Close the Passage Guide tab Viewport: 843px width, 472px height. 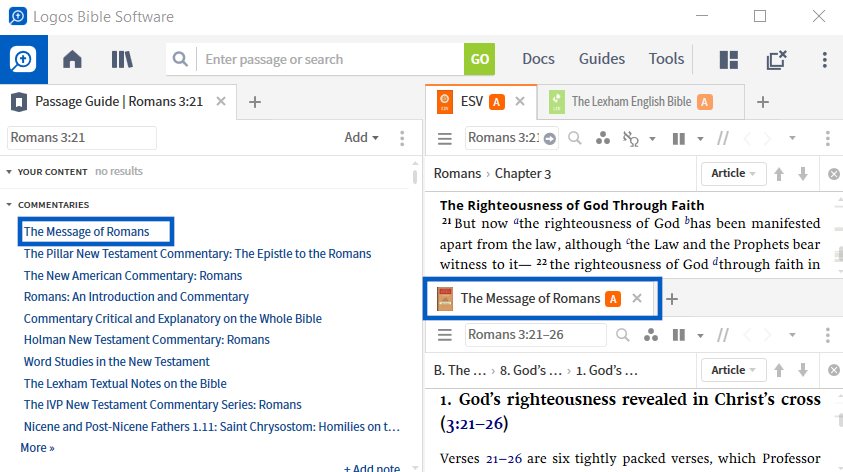click(221, 101)
